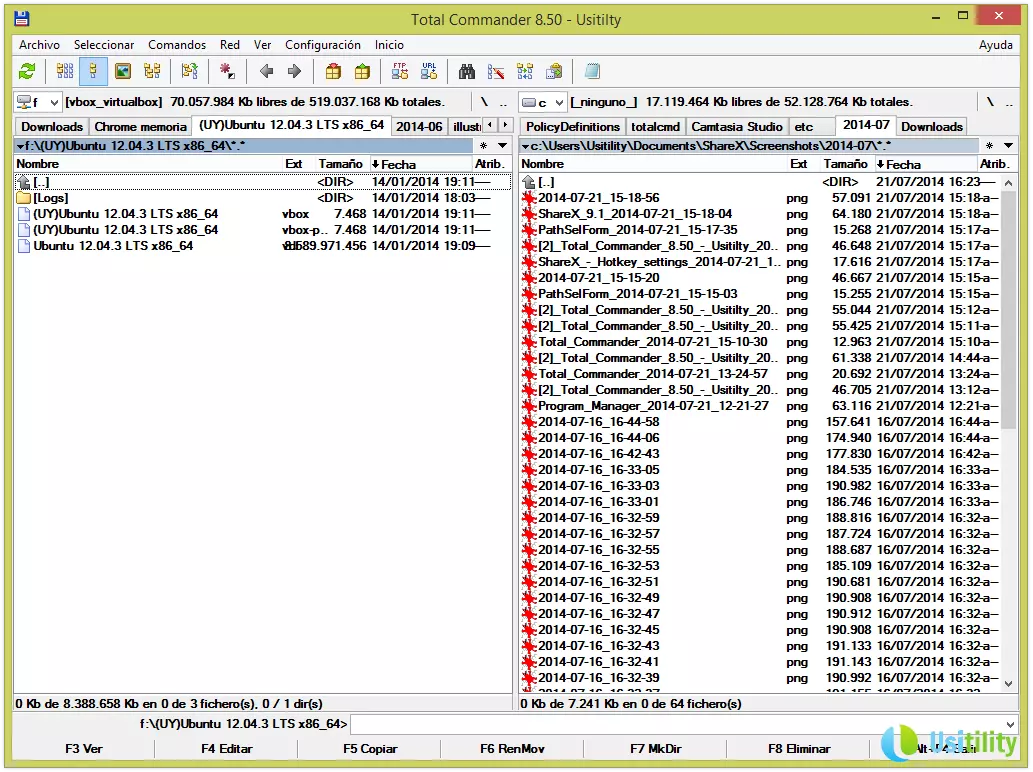Screen dimensions: 1033x772
Task: Switch to thumbnail view icon
Action: [x=122, y=71]
